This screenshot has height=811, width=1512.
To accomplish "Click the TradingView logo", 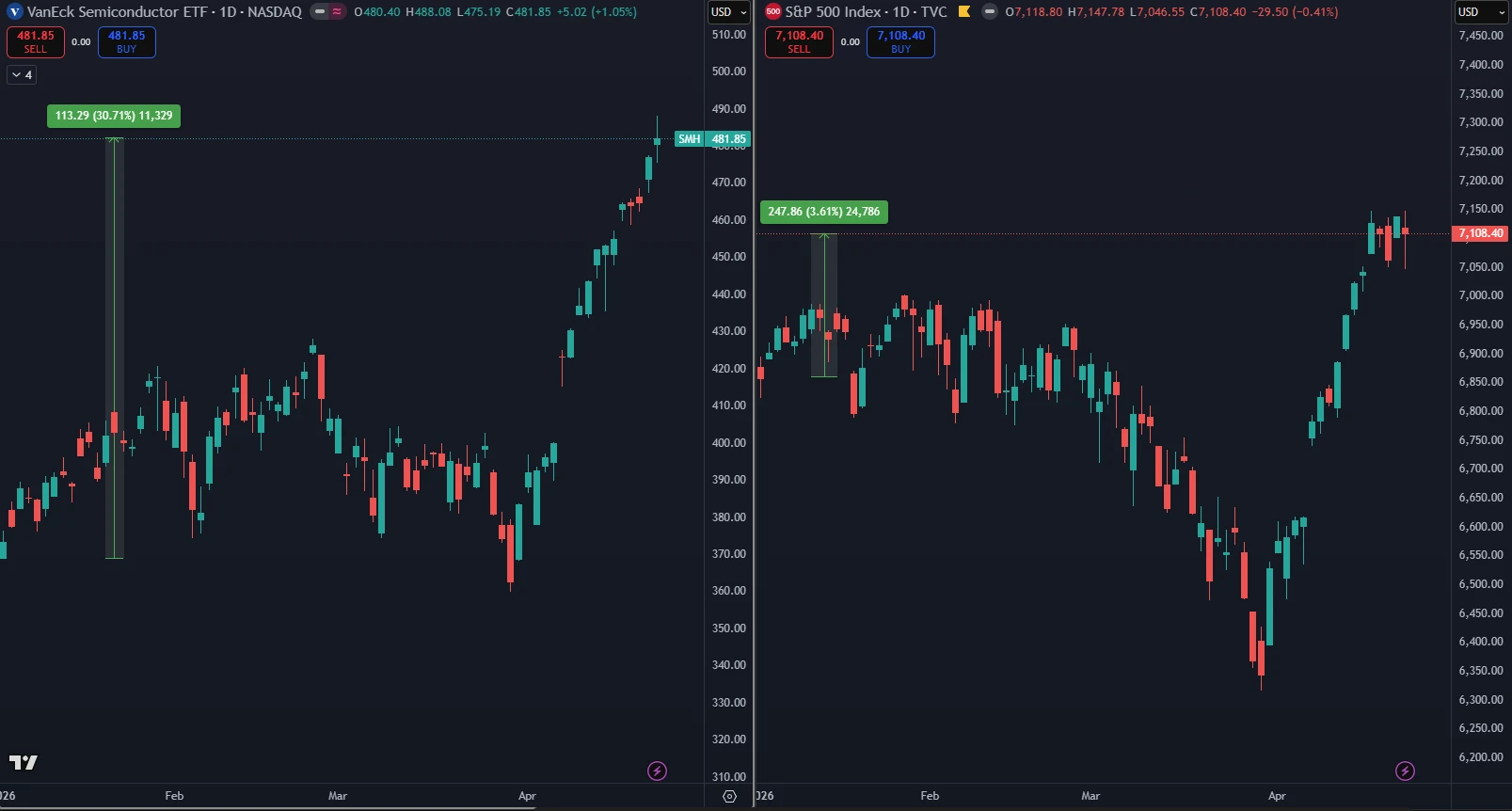I will tap(24, 762).
